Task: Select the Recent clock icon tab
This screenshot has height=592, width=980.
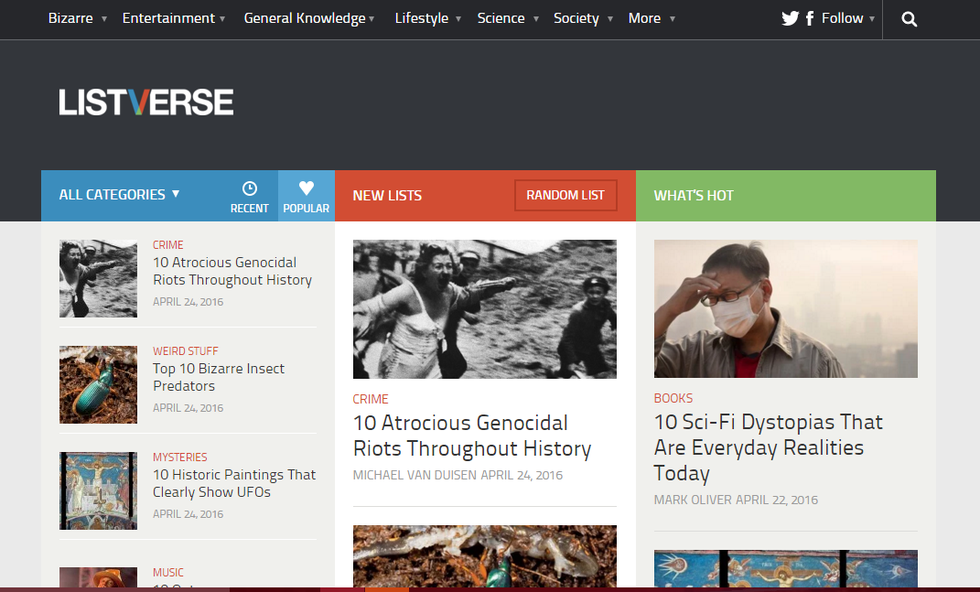Action: [x=249, y=196]
